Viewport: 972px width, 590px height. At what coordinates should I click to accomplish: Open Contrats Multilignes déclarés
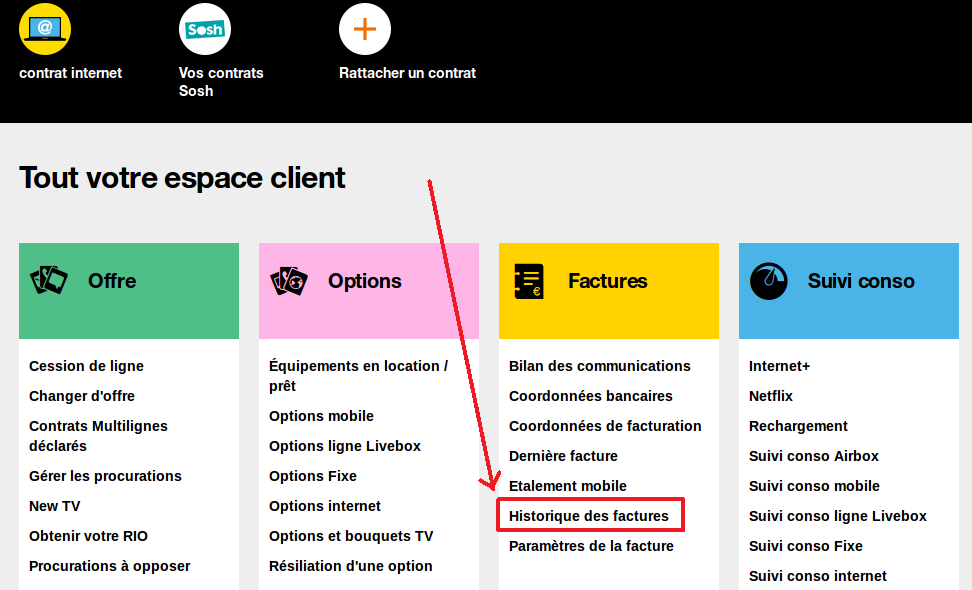(98, 436)
